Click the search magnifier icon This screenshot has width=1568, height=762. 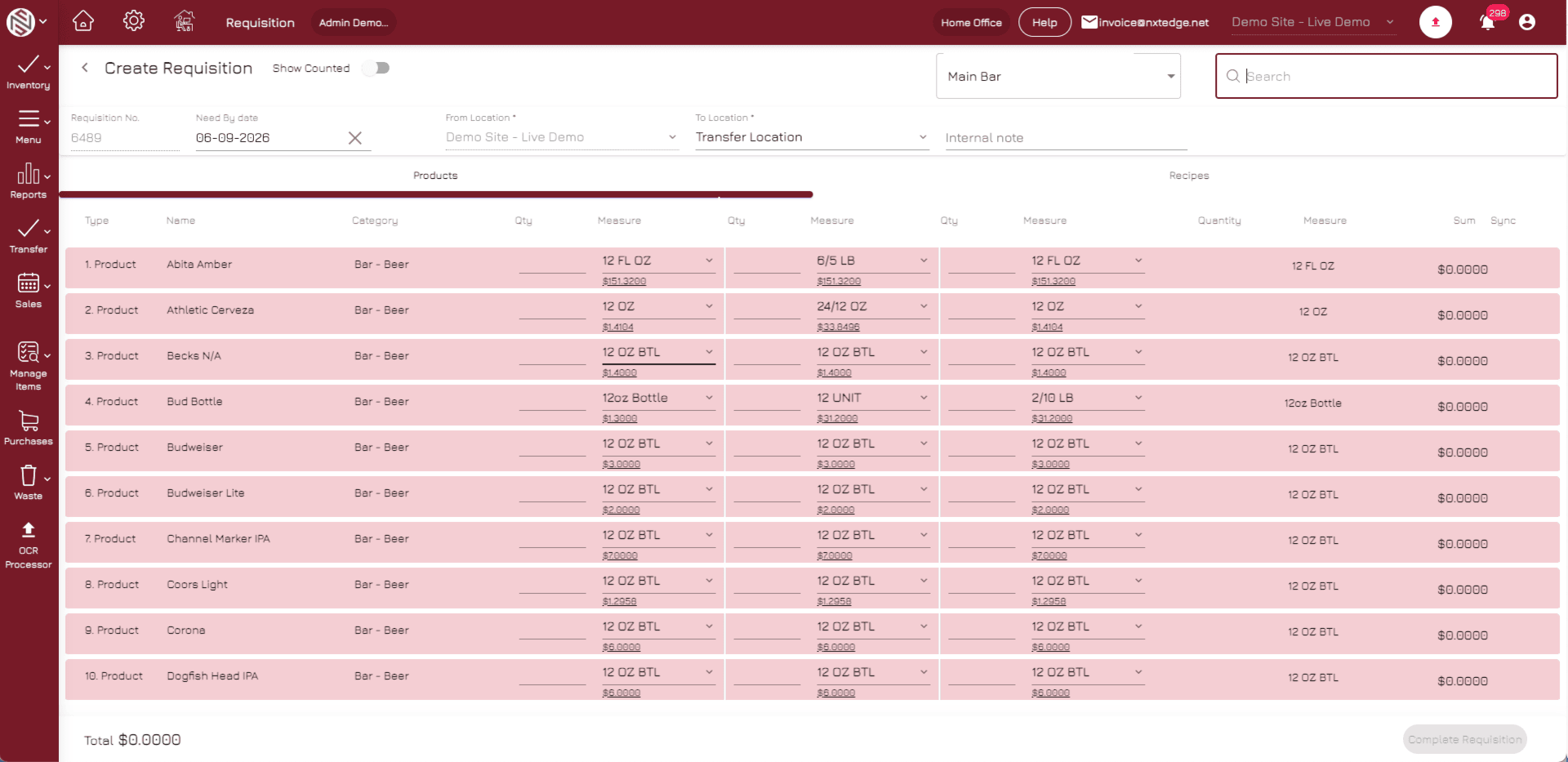point(1233,76)
